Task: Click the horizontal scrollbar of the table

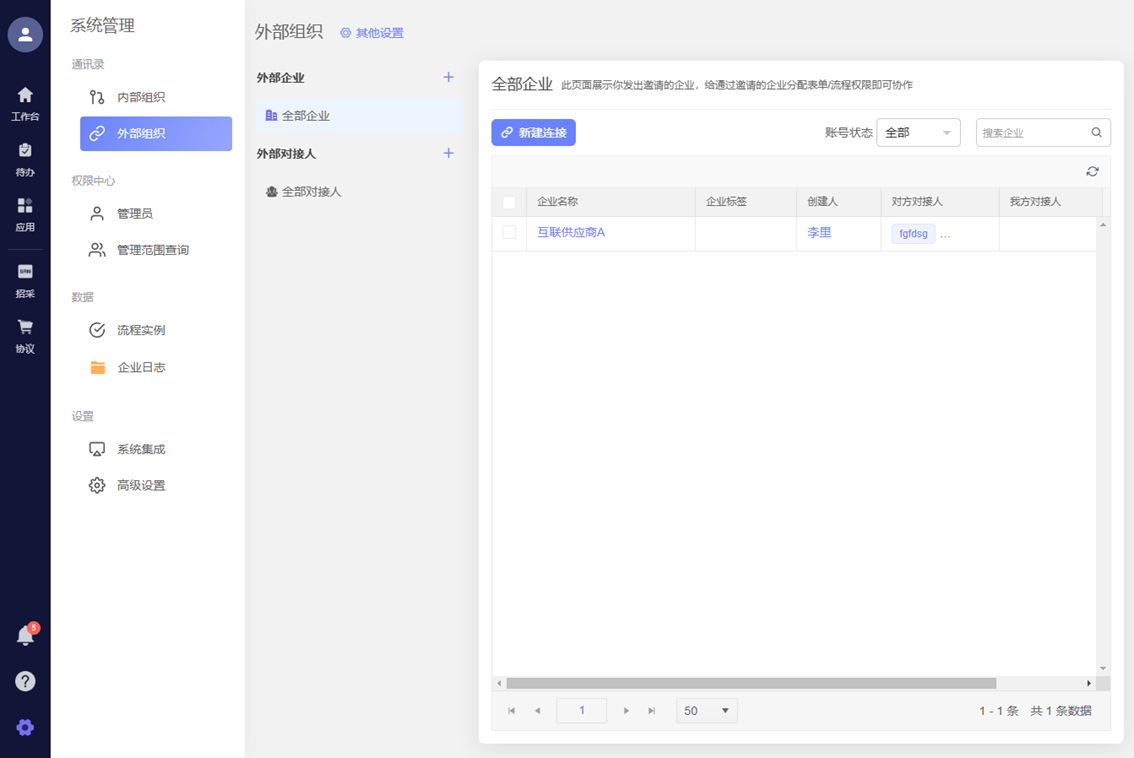Action: 750,684
